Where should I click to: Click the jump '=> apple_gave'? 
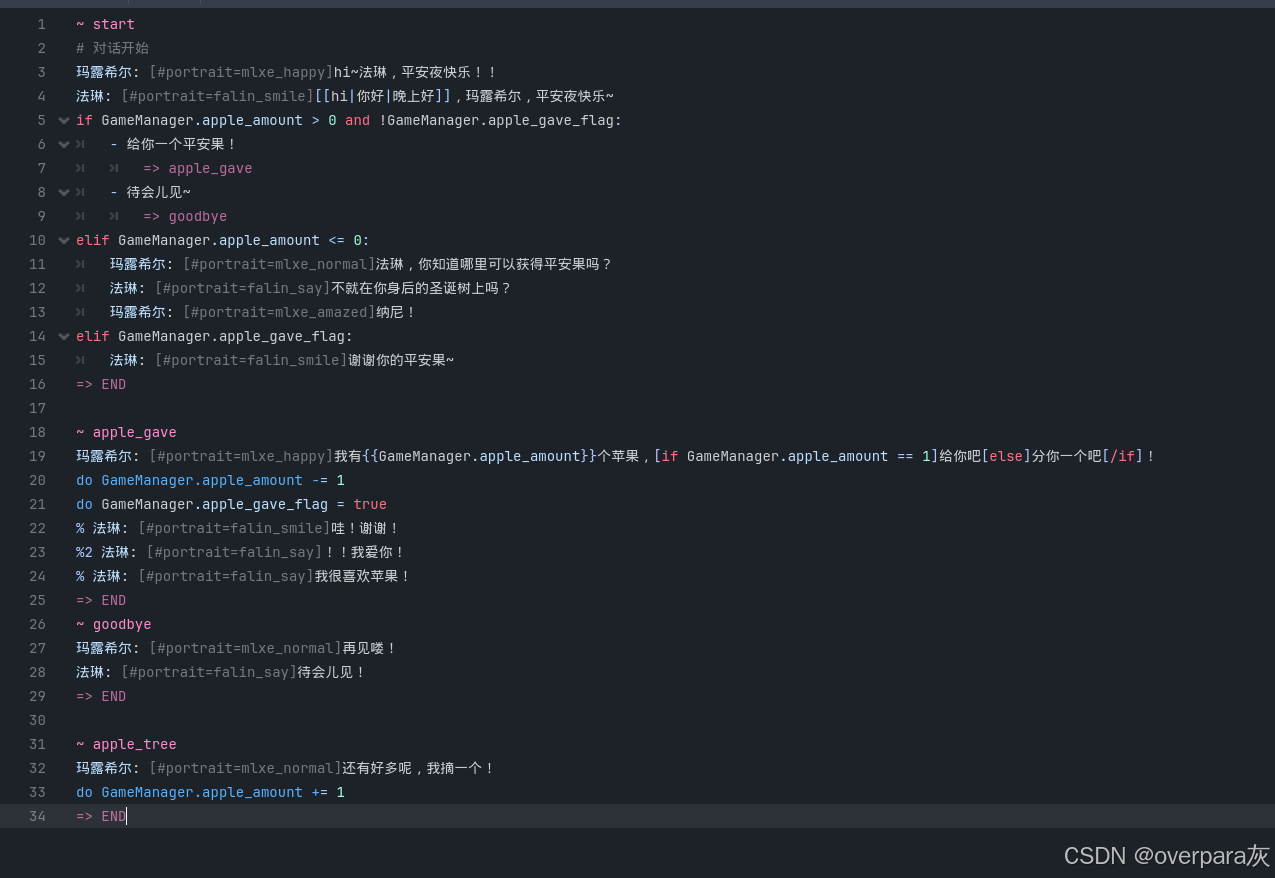197,168
